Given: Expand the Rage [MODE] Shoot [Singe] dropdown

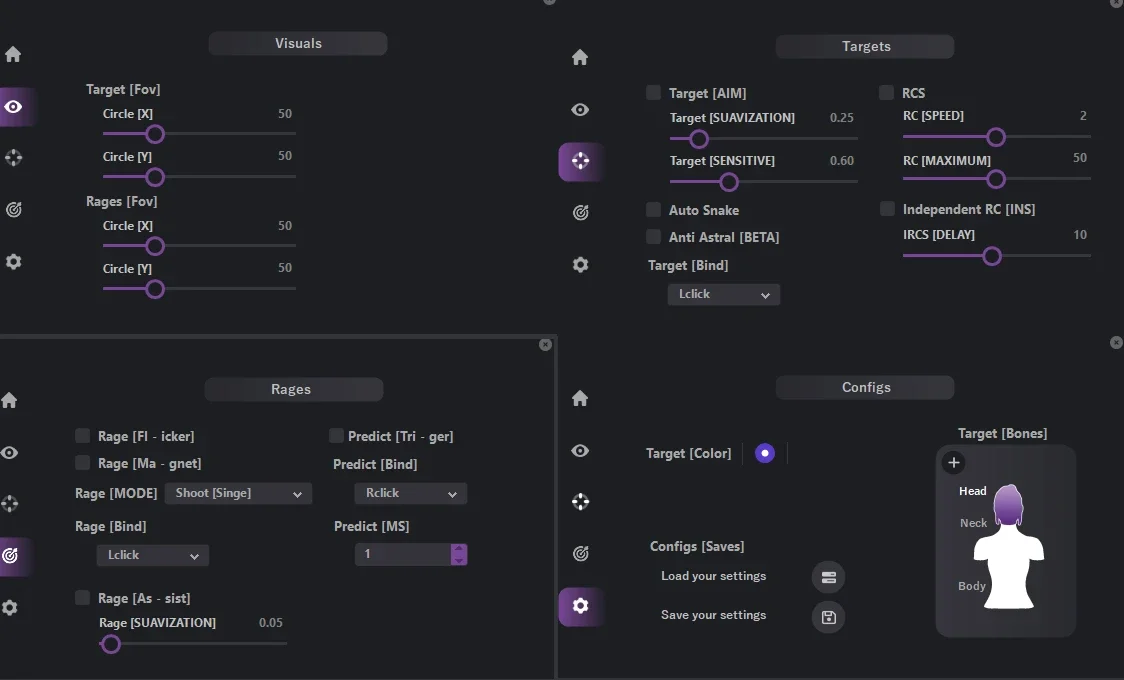Looking at the screenshot, I should [x=239, y=494].
